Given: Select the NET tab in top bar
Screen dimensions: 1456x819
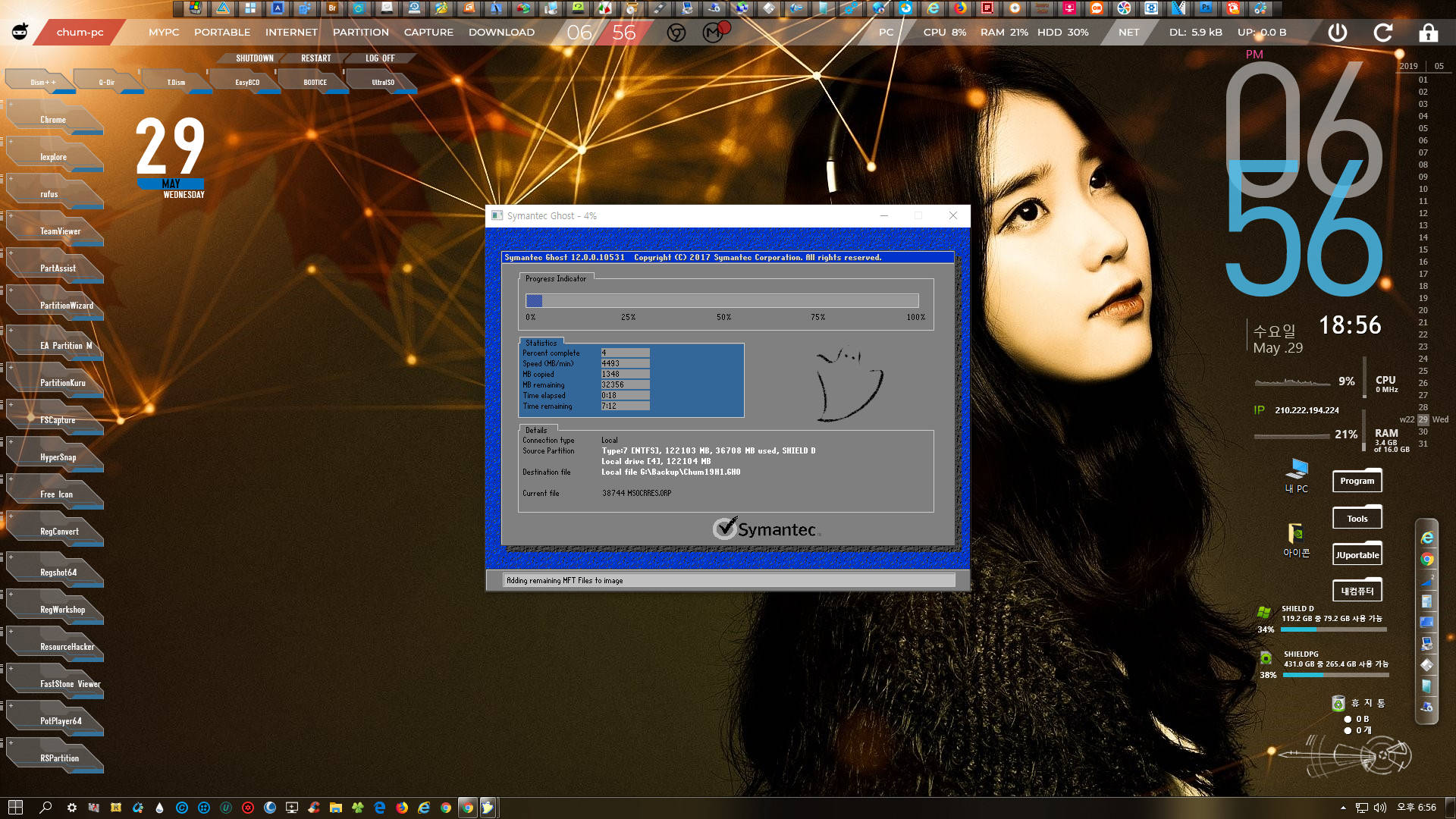Looking at the screenshot, I should (1128, 33).
